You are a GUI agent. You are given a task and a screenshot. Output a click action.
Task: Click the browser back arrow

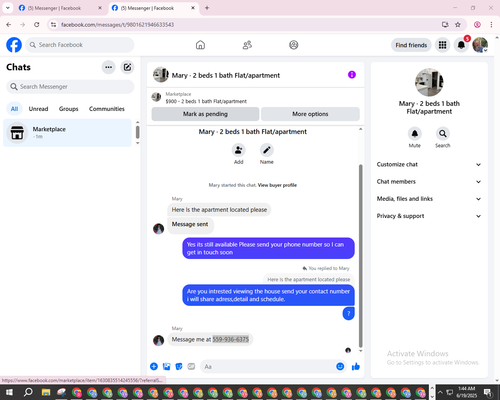(9, 24)
